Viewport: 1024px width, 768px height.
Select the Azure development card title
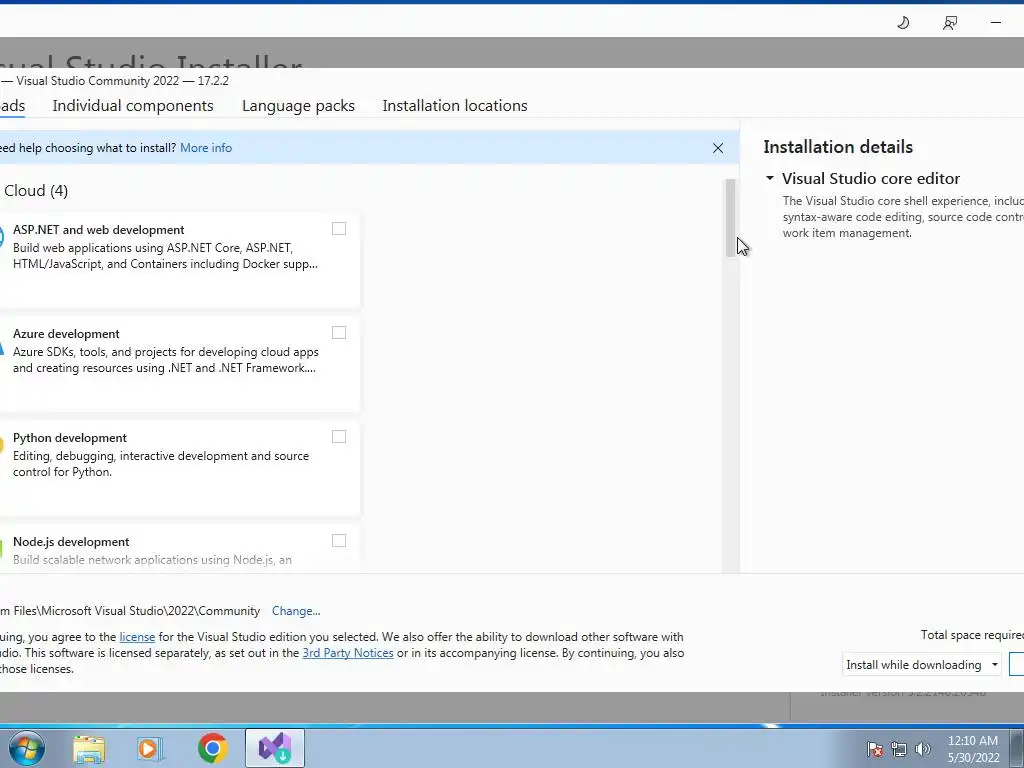coord(66,334)
